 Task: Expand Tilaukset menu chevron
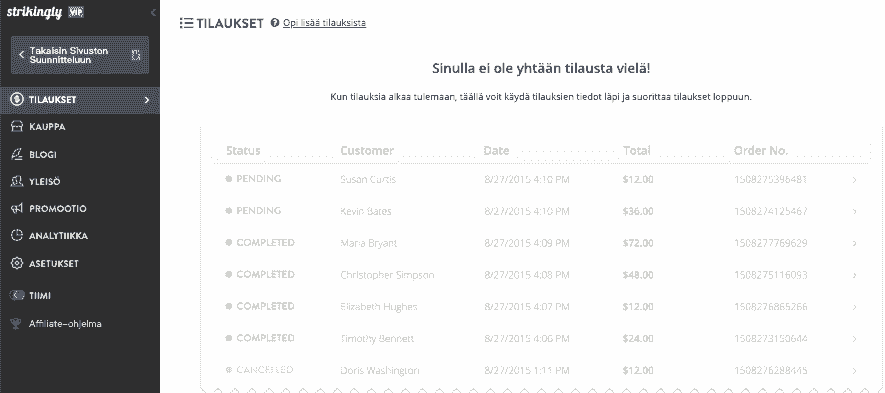[x=147, y=99]
